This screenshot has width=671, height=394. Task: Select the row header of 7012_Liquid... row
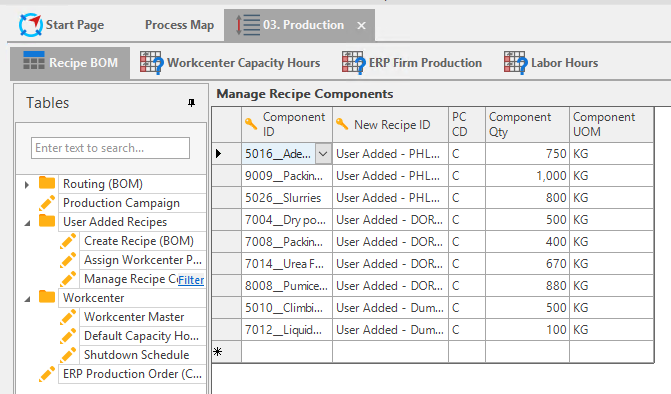(227, 330)
